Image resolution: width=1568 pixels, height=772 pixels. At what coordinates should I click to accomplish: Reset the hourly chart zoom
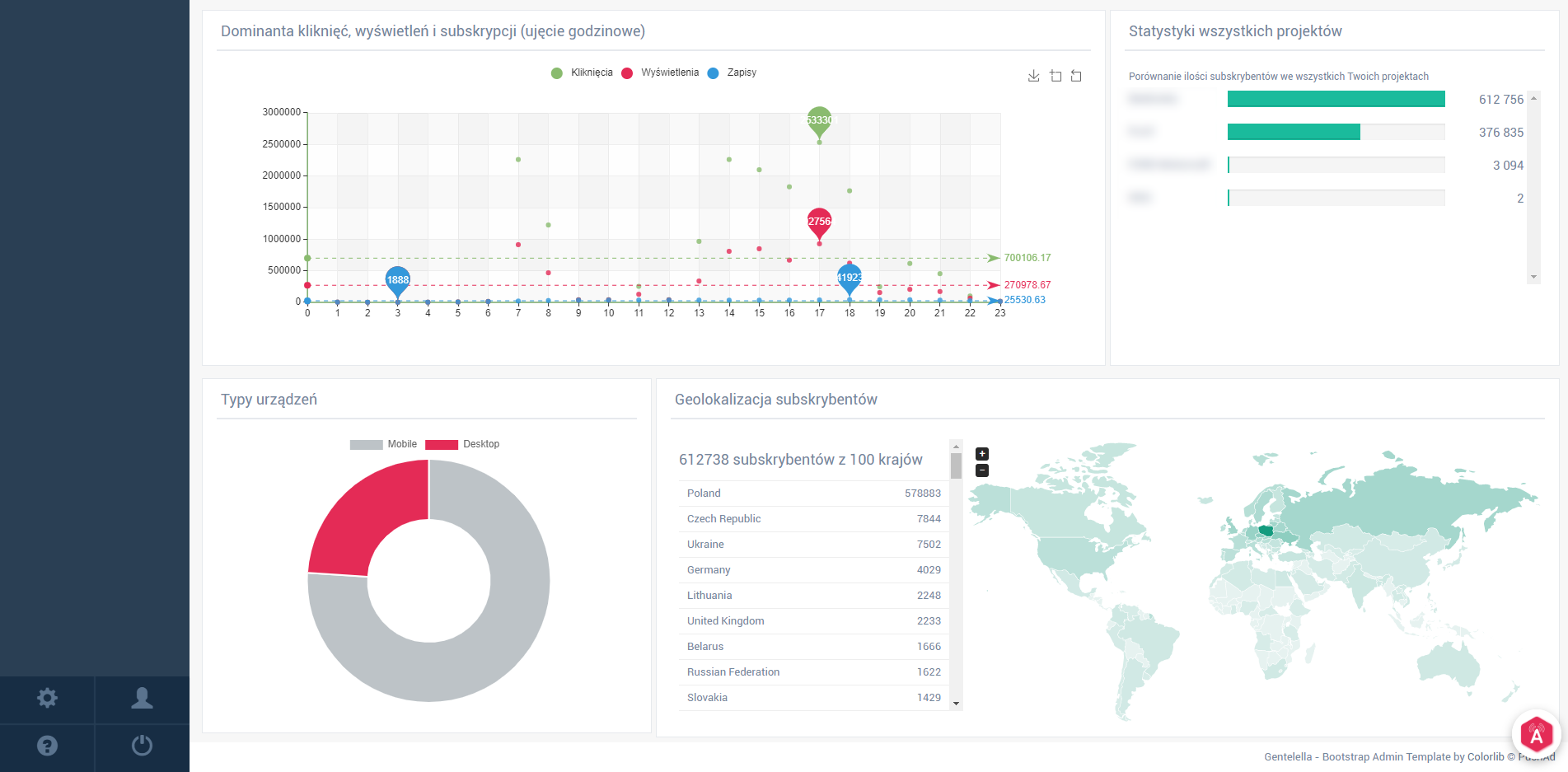[1076, 76]
